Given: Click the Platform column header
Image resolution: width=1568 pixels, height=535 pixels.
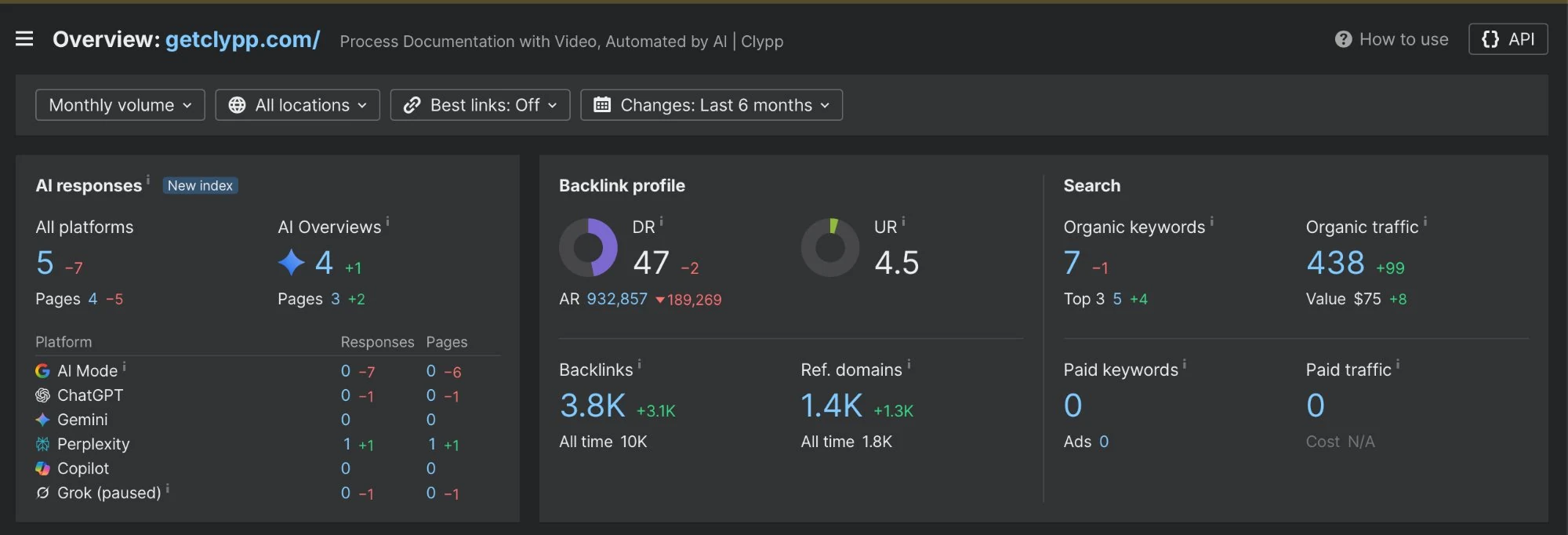Looking at the screenshot, I should [x=64, y=342].
